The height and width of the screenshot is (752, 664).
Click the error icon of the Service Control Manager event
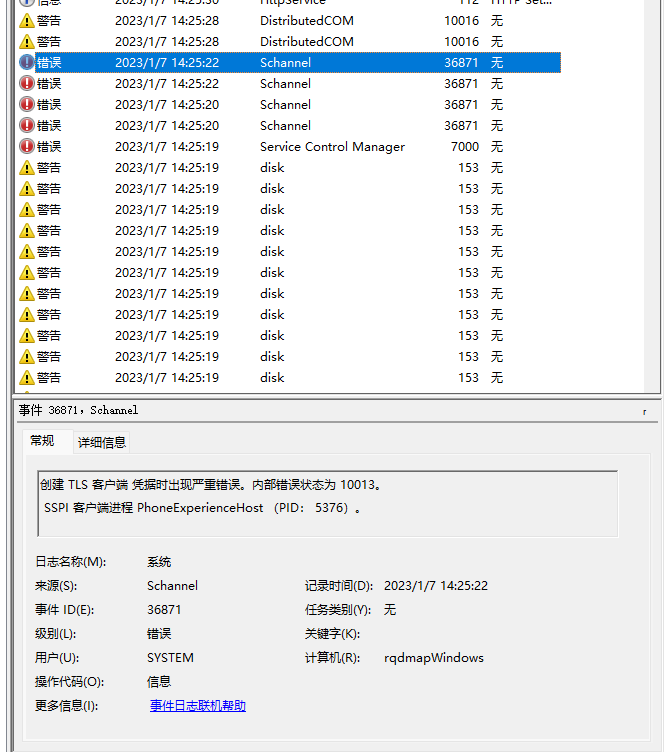pyautogui.click(x=27, y=147)
